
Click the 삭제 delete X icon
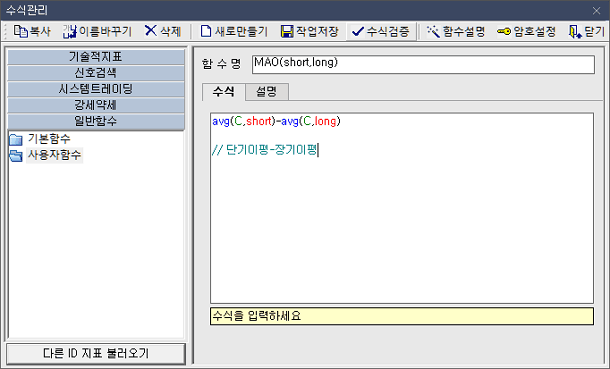coord(151,31)
